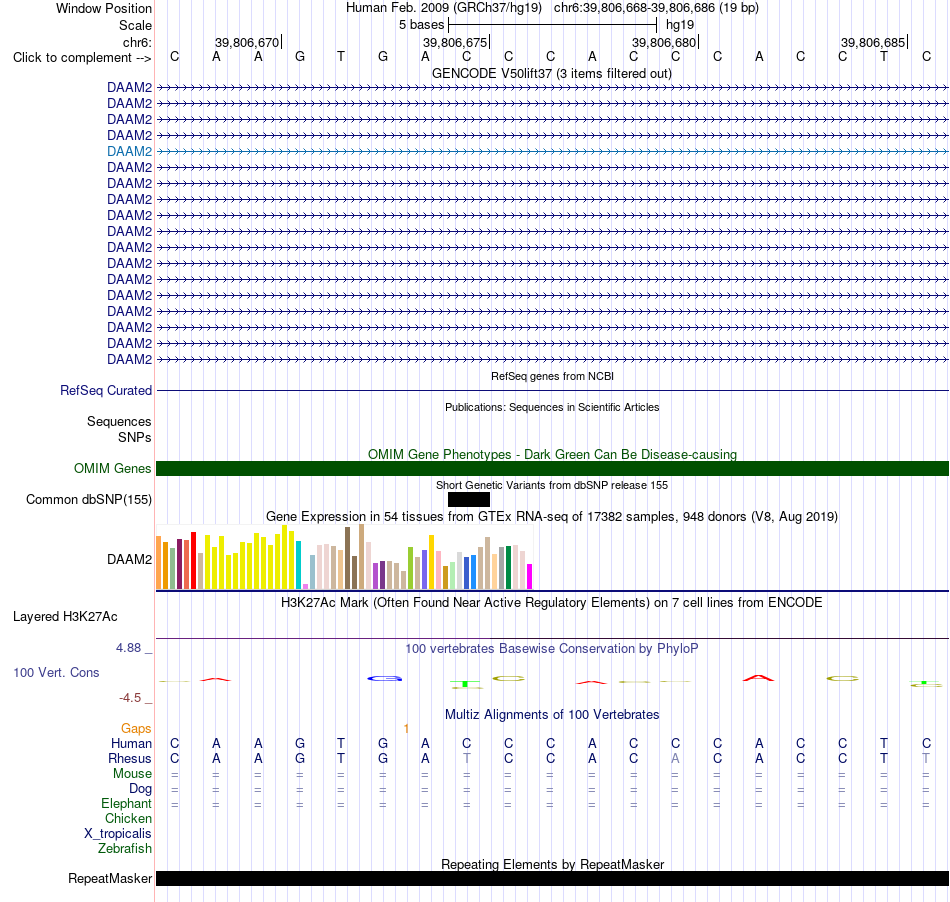Click the Rhesus alignment row label

[130, 758]
